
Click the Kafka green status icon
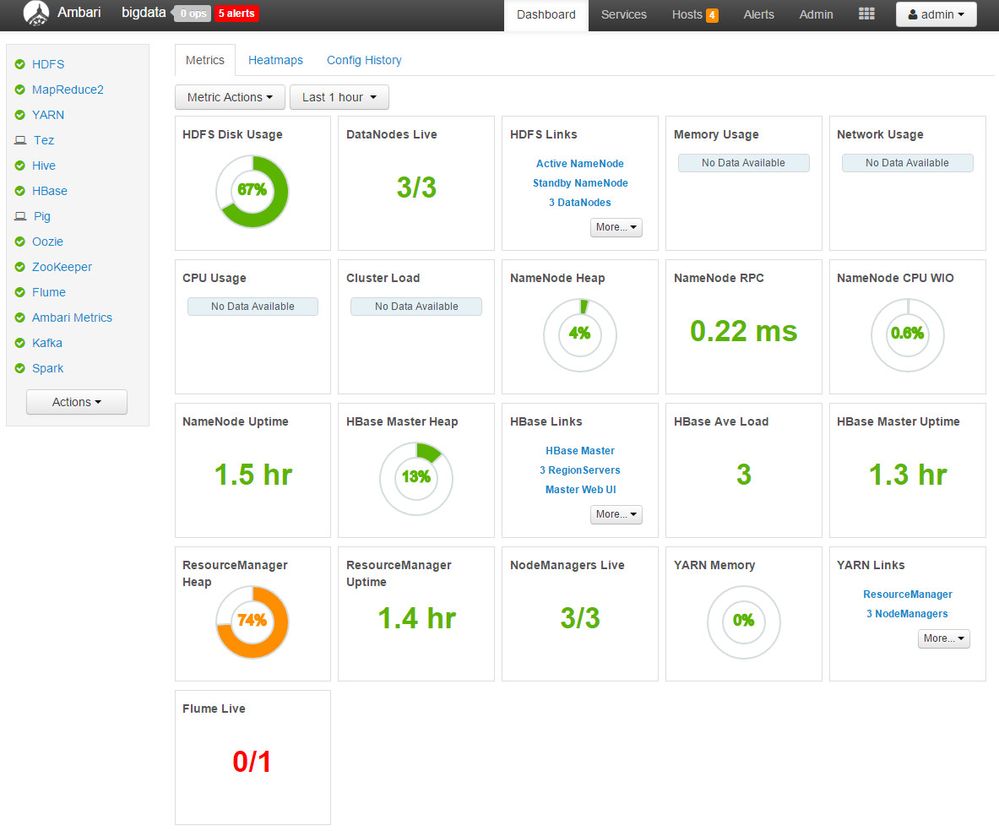pyautogui.click(x=20, y=343)
